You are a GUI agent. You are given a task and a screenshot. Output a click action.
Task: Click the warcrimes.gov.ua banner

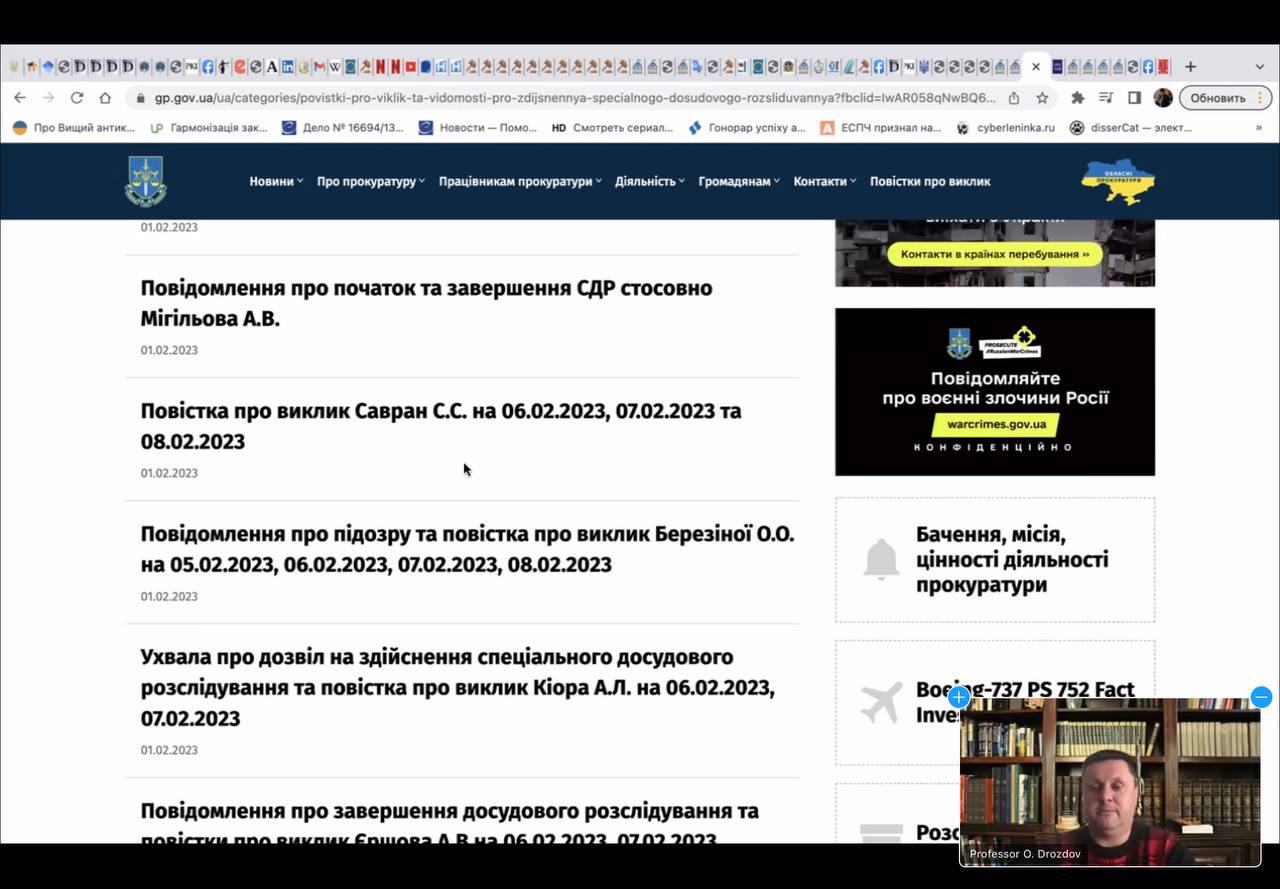tap(994, 391)
